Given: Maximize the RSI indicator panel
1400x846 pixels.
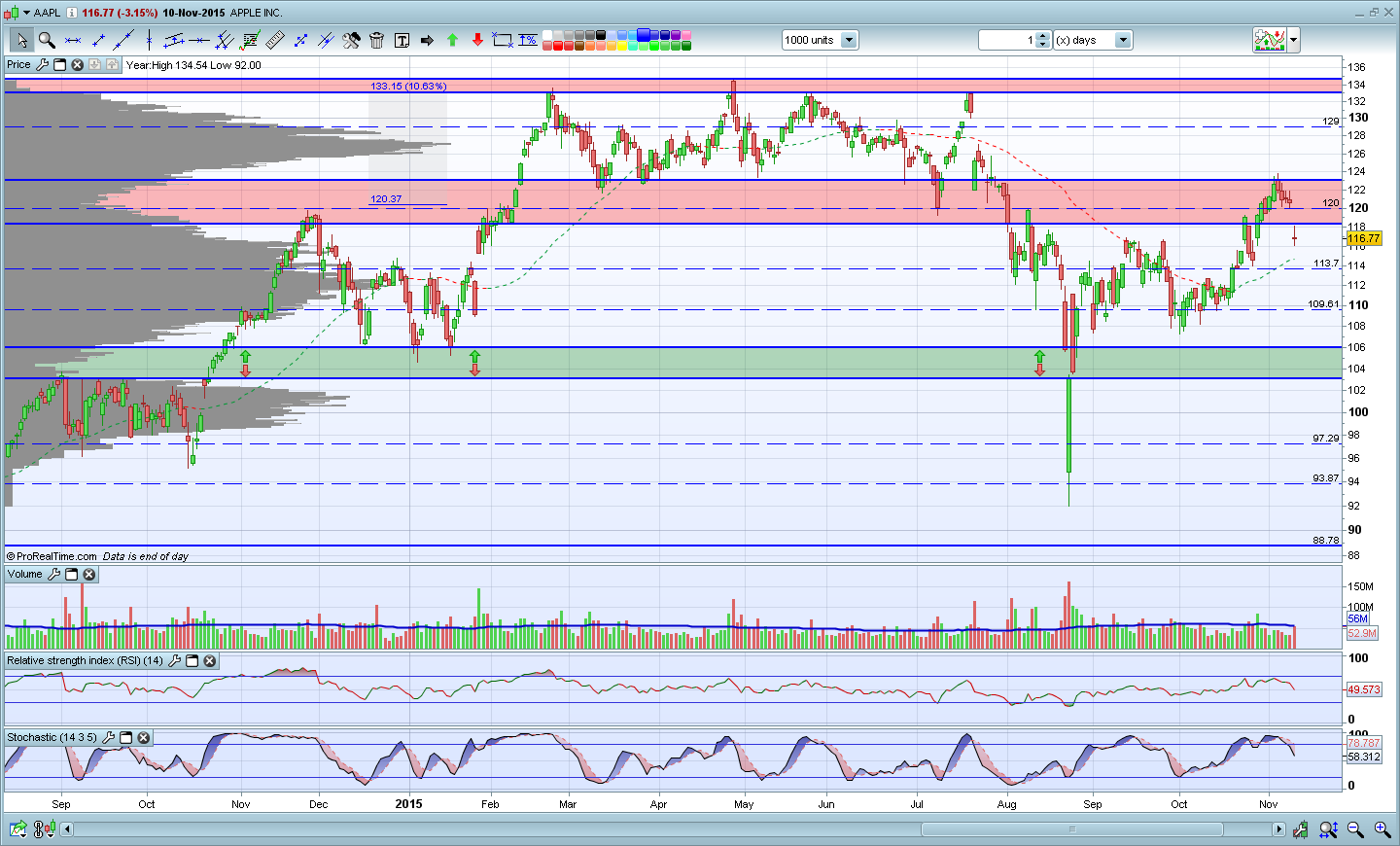Looking at the screenshot, I should [192, 661].
